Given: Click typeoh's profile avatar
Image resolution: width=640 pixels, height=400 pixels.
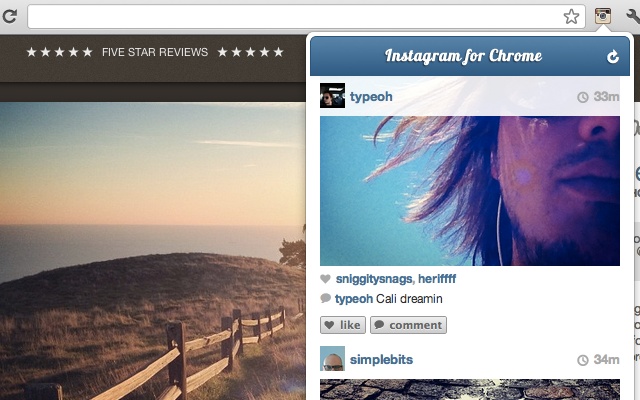Looking at the screenshot, I should pyautogui.click(x=332, y=96).
